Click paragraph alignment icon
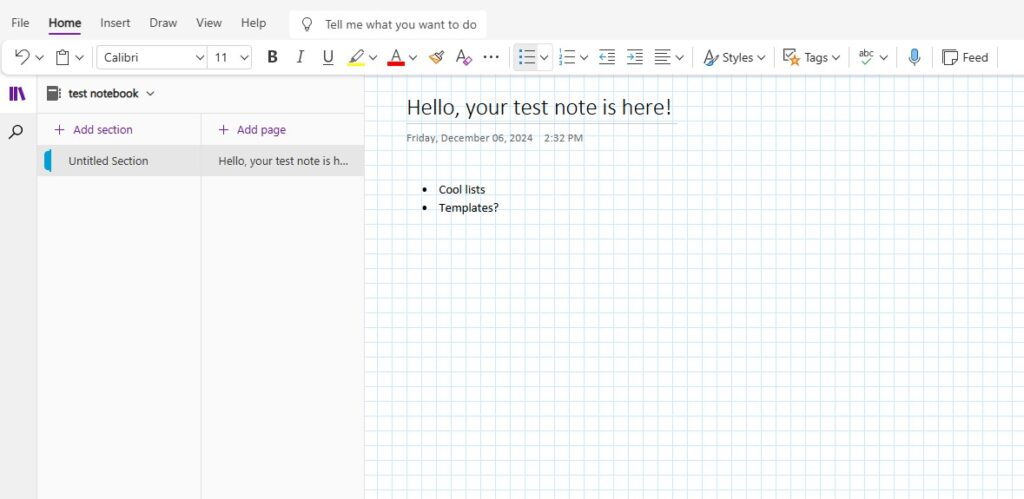Screen dimensions: 1024x499 click(x=662, y=57)
